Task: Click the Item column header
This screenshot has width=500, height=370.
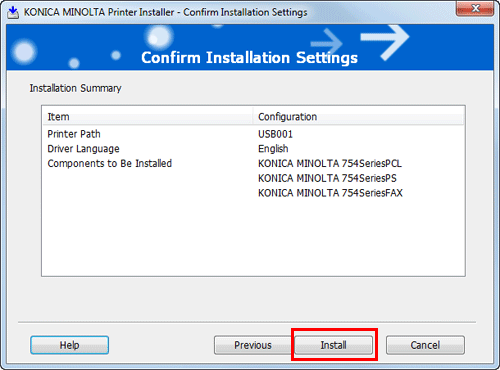Action: 148,117
